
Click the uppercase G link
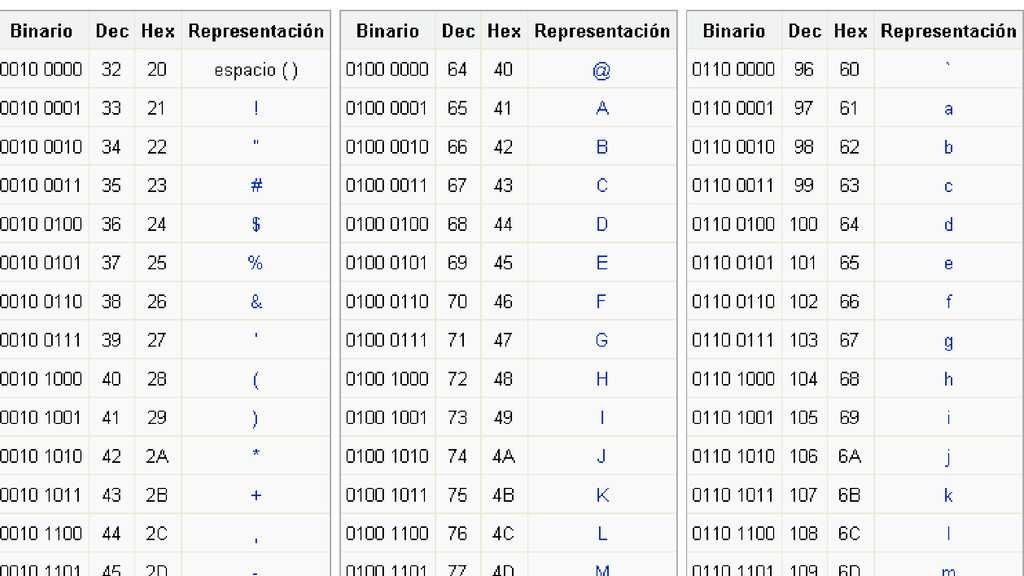tap(601, 340)
